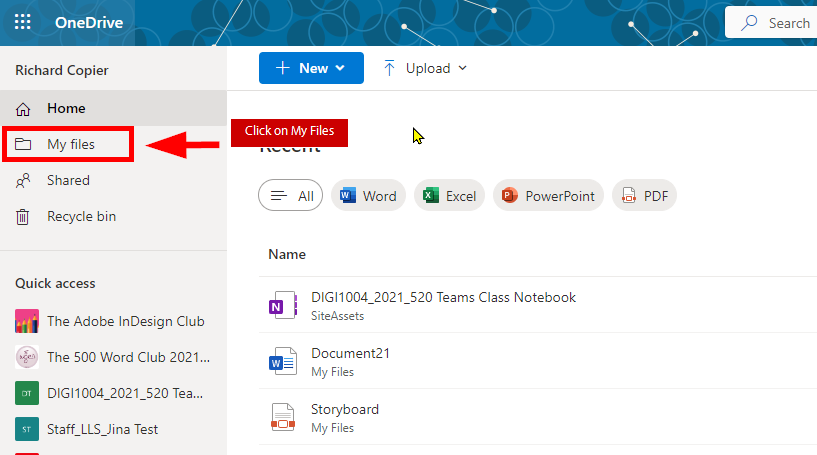Open the Upload dropdown menu
The image size is (817, 455).
coord(425,68)
